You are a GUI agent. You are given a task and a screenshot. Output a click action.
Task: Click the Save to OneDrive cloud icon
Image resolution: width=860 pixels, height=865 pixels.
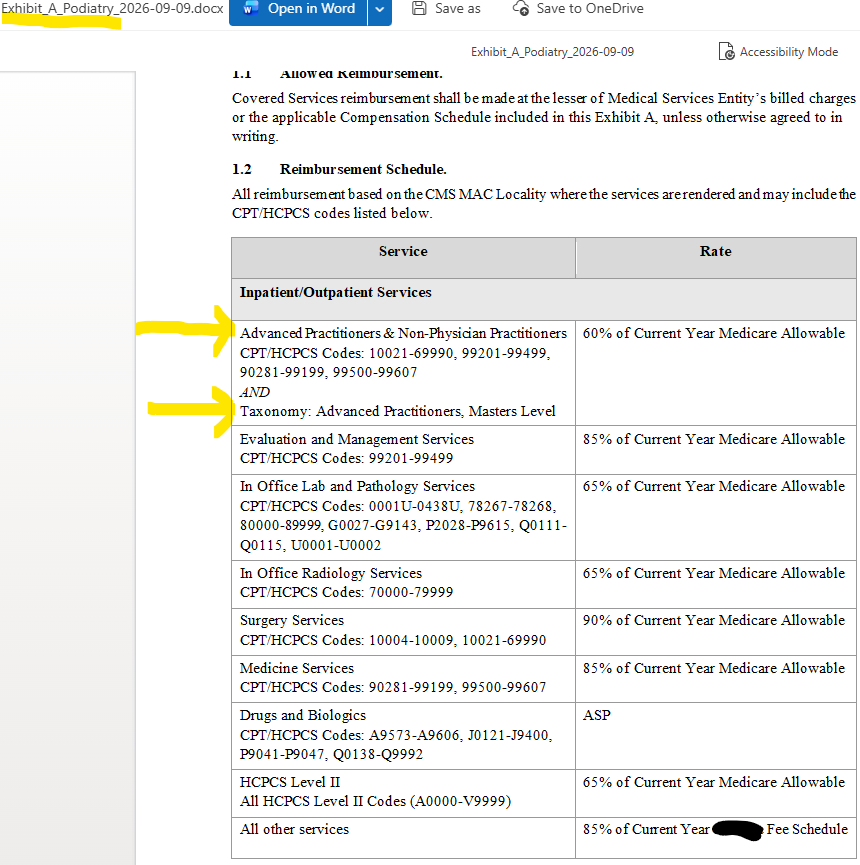pyautogui.click(x=521, y=8)
